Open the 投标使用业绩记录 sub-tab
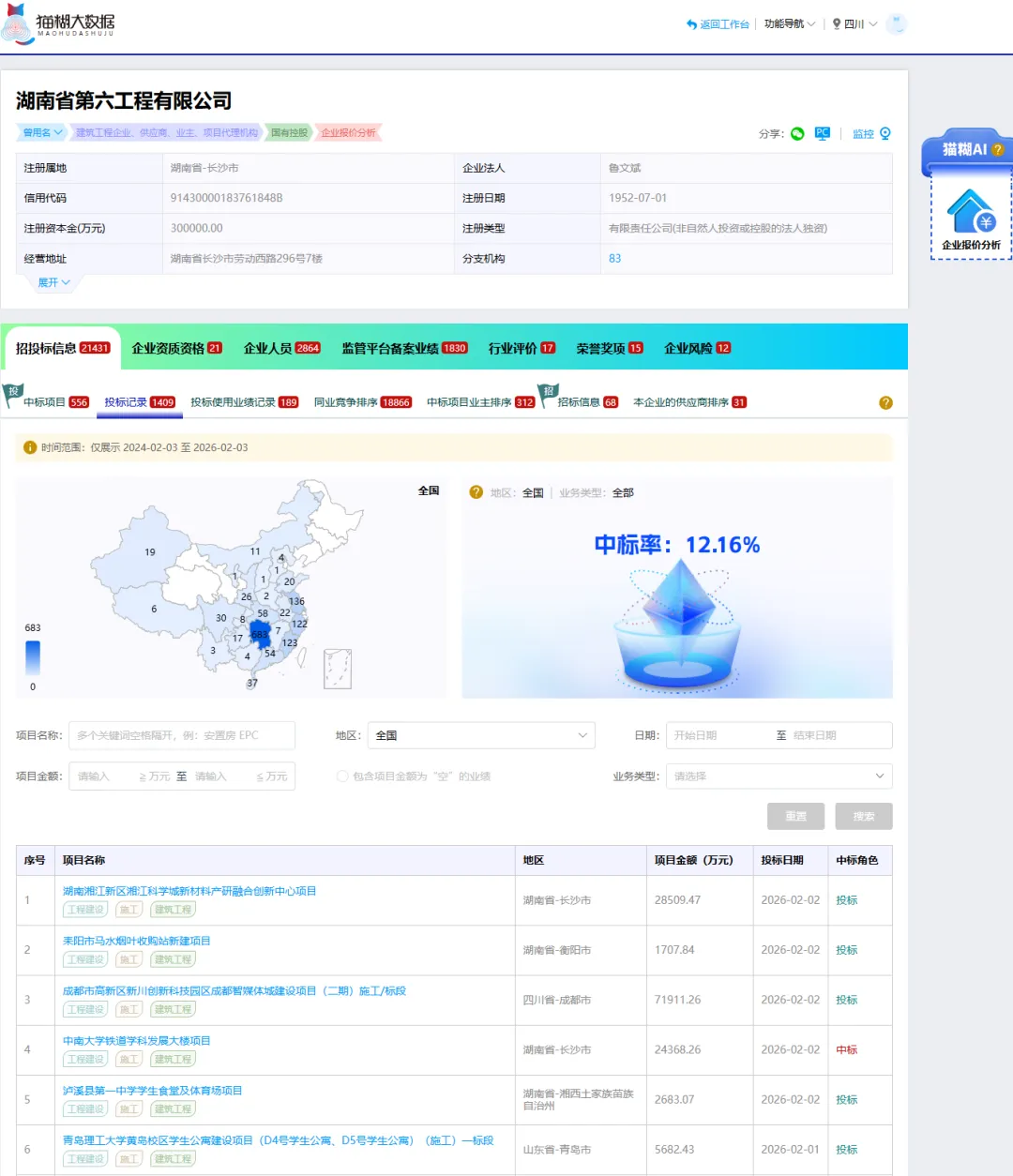Viewport: 1013px width, 1176px height. click(245, 402)
